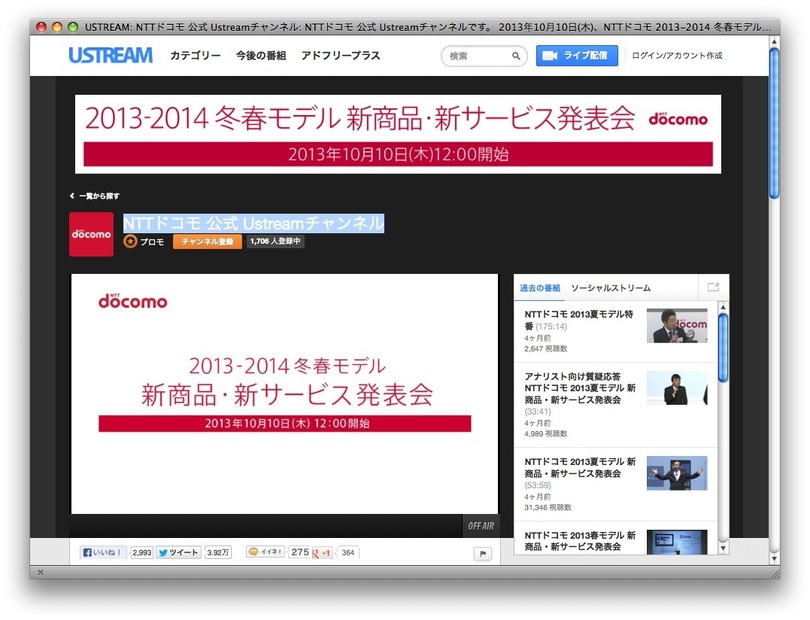
Task: Click the playlist scrollbar thumb
Action: tap(723, 348)
